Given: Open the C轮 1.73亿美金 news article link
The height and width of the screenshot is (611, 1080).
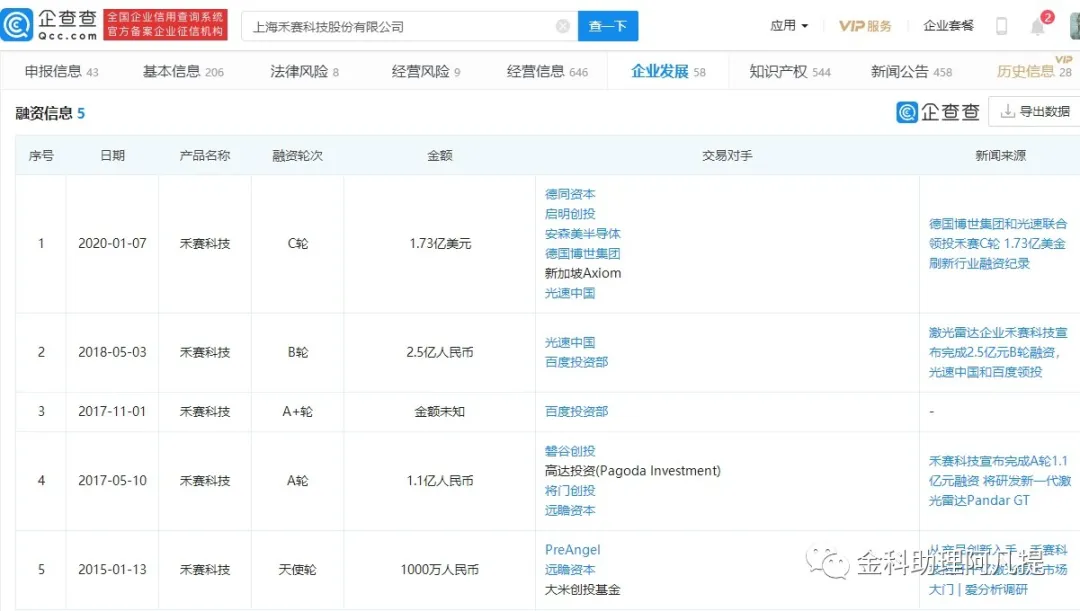Looking at the screenshot, I should coord(997,243).
